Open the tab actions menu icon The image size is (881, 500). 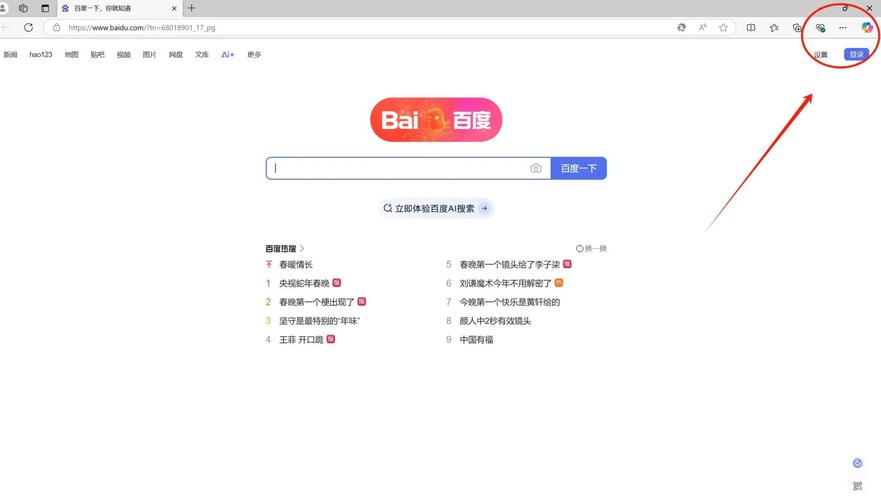45,8
